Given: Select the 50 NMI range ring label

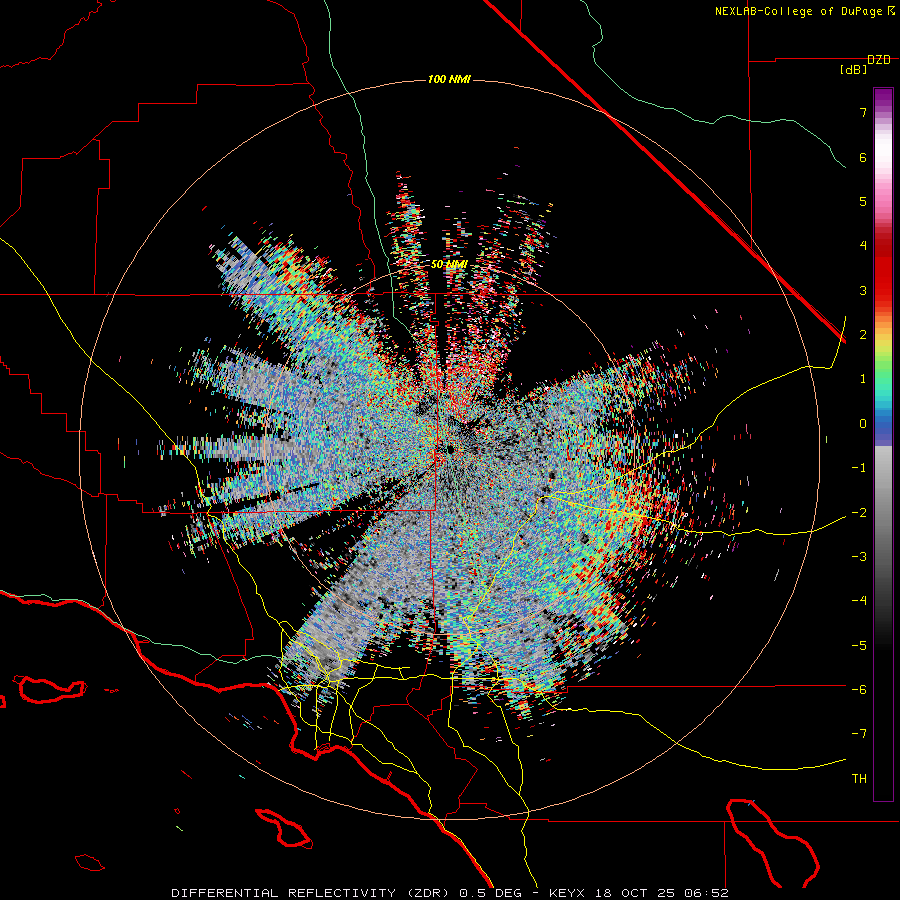Looking at the screenshot, I should 449,264.
